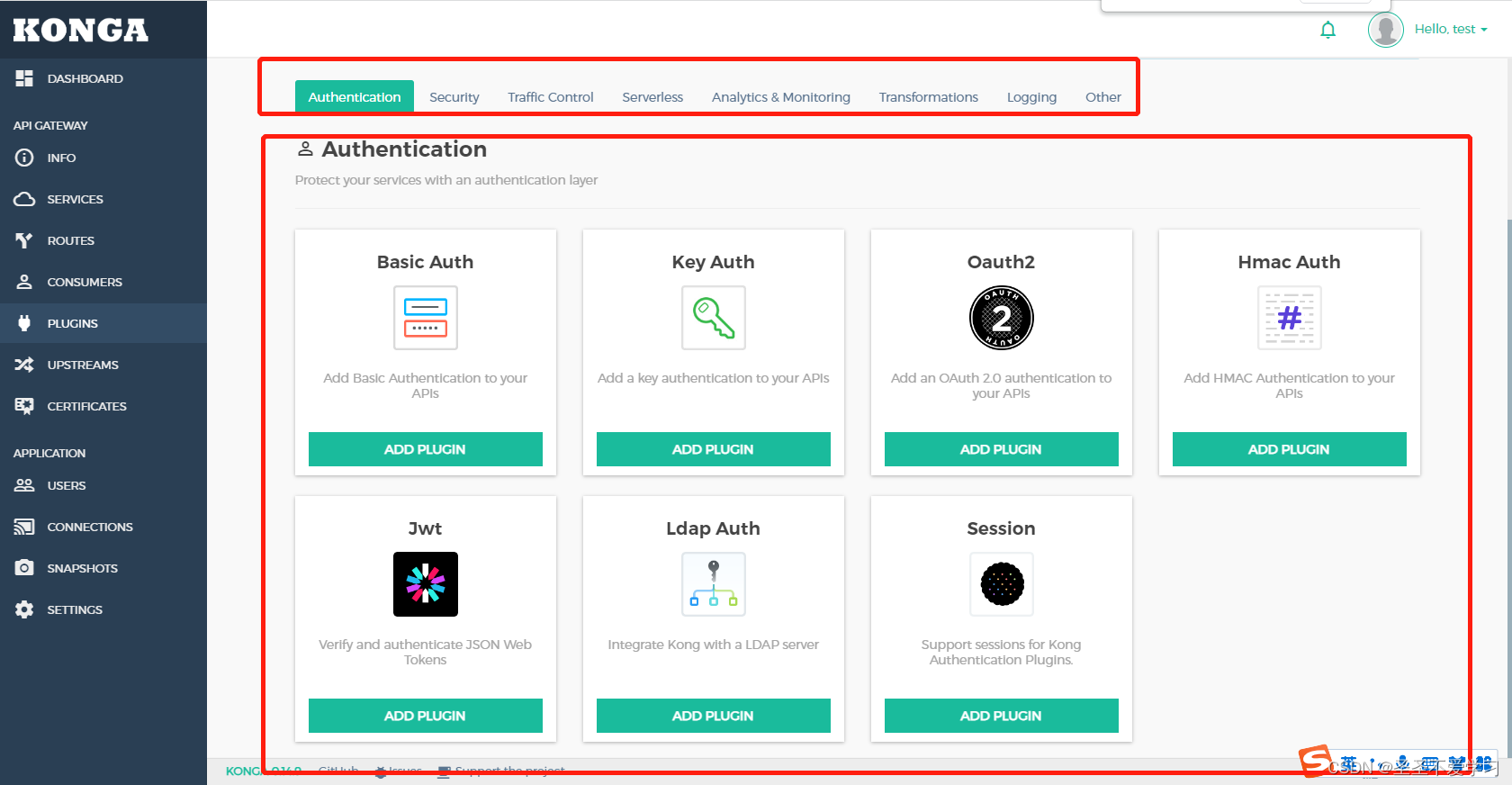Click the Certificates badge icon
This screenshot has height=785, width=1512.
tap(24, 406)
